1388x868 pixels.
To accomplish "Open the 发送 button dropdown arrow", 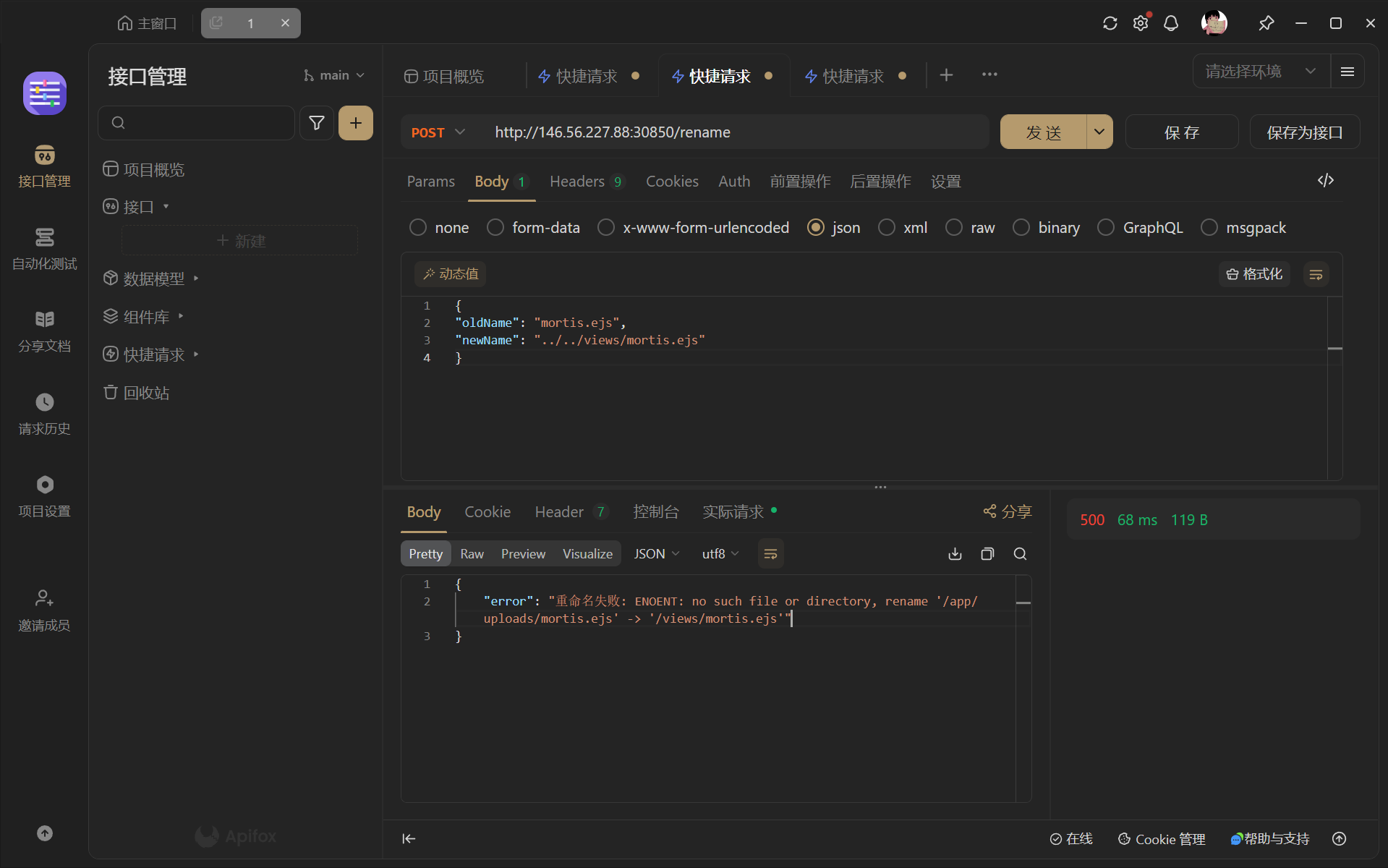I will pyautogui.click(x=1099, y=132).
